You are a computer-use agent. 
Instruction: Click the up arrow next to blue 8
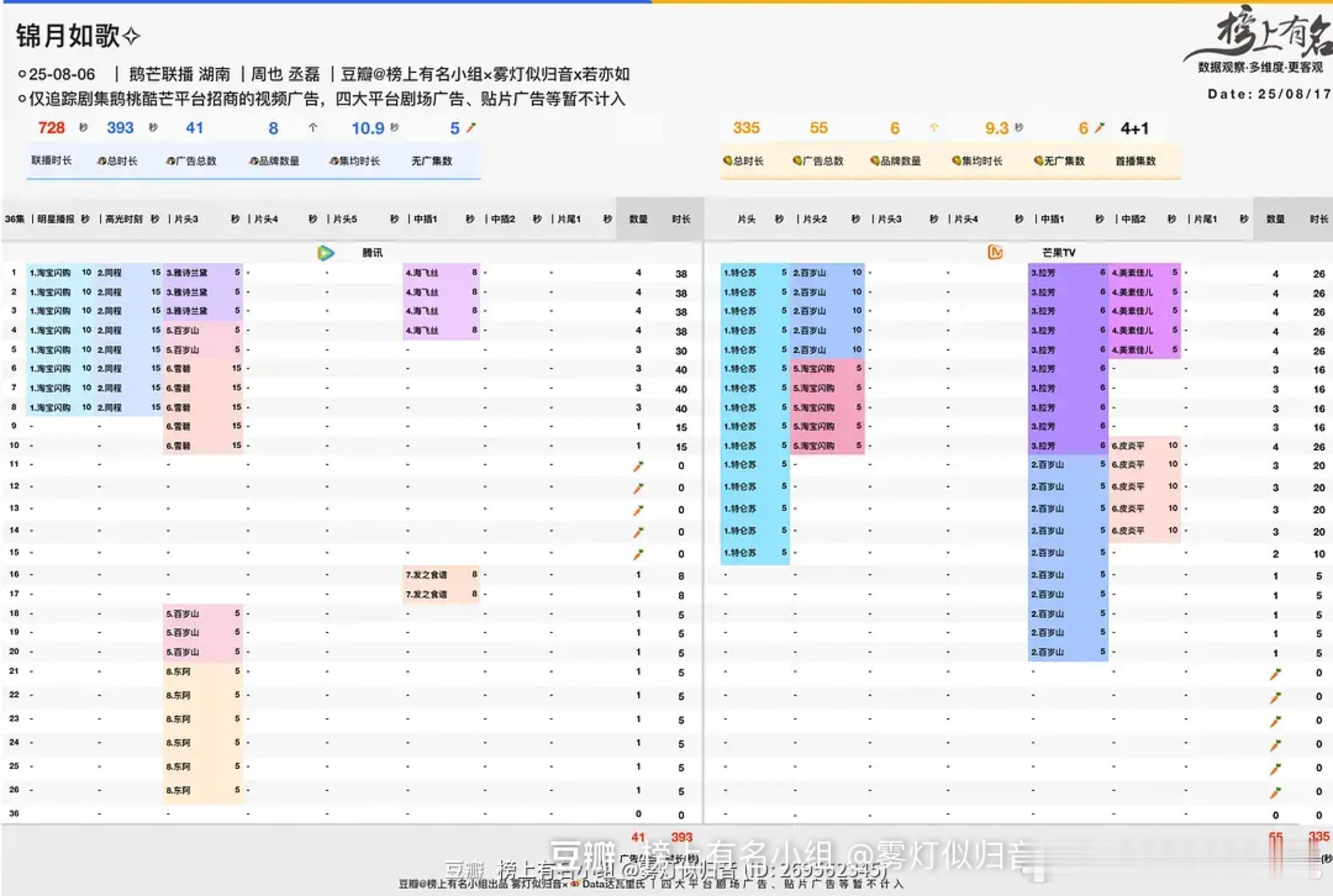[313, 128]
